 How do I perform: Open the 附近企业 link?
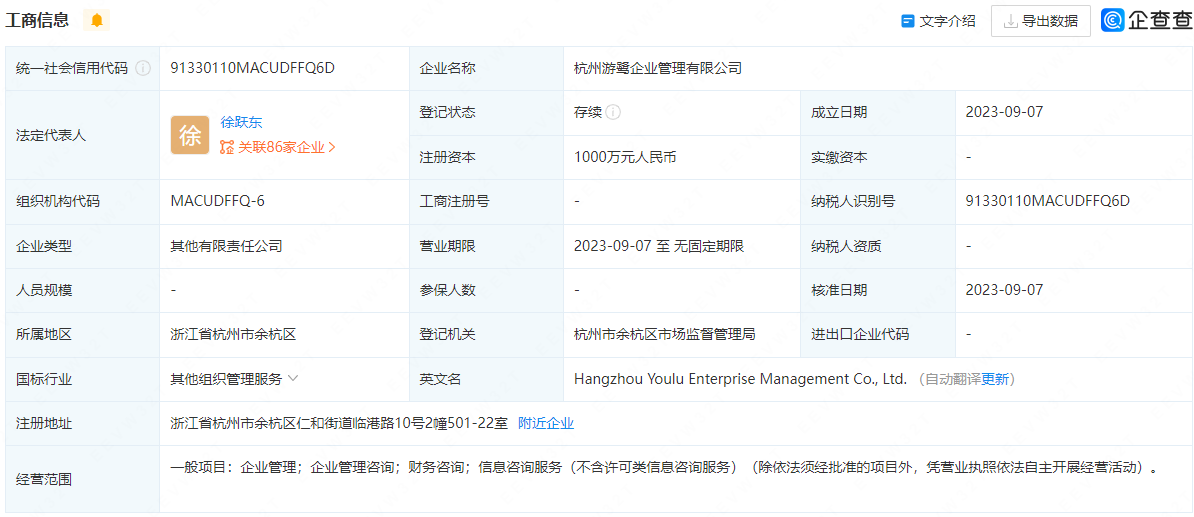click(x=546, y=423)
